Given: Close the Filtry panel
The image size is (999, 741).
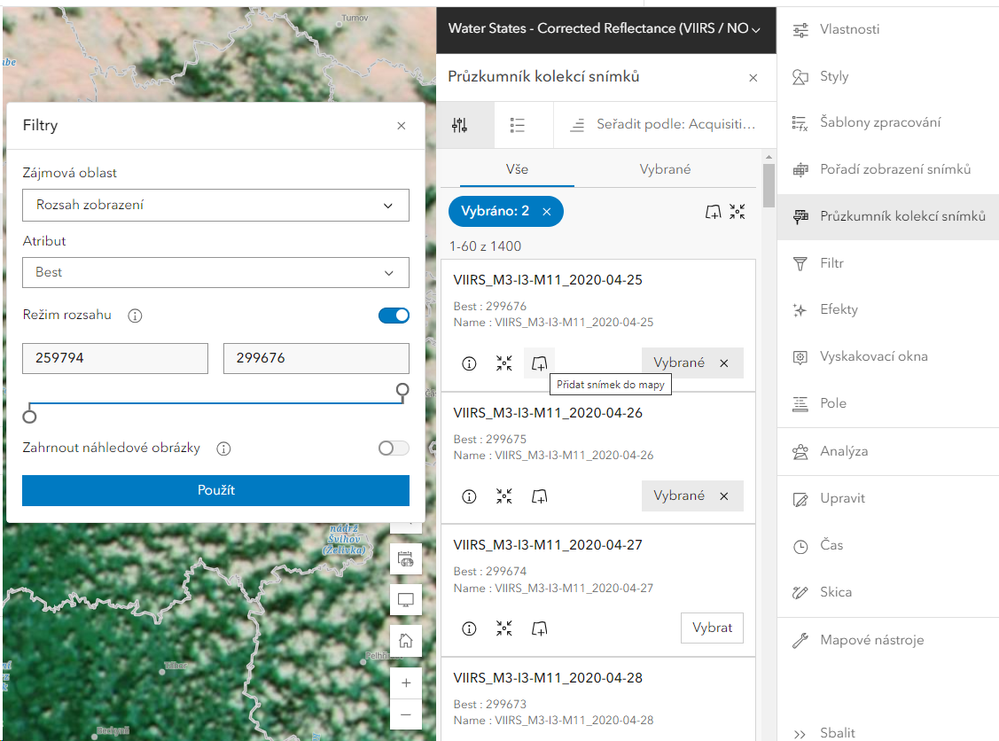Looking at the screenshot, I should tap(401, 126).
